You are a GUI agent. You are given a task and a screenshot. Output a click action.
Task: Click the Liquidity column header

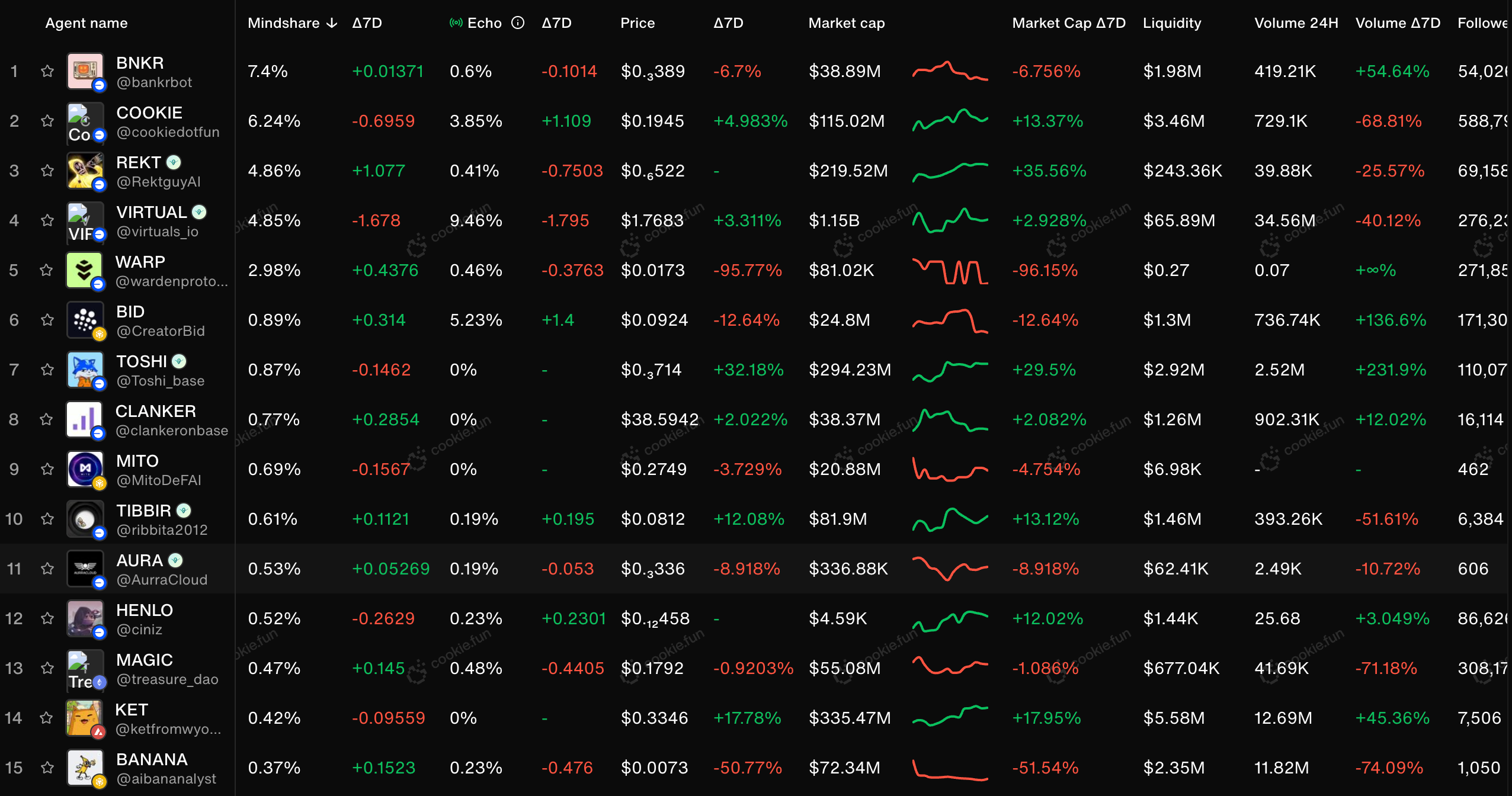pos(1171,23)
